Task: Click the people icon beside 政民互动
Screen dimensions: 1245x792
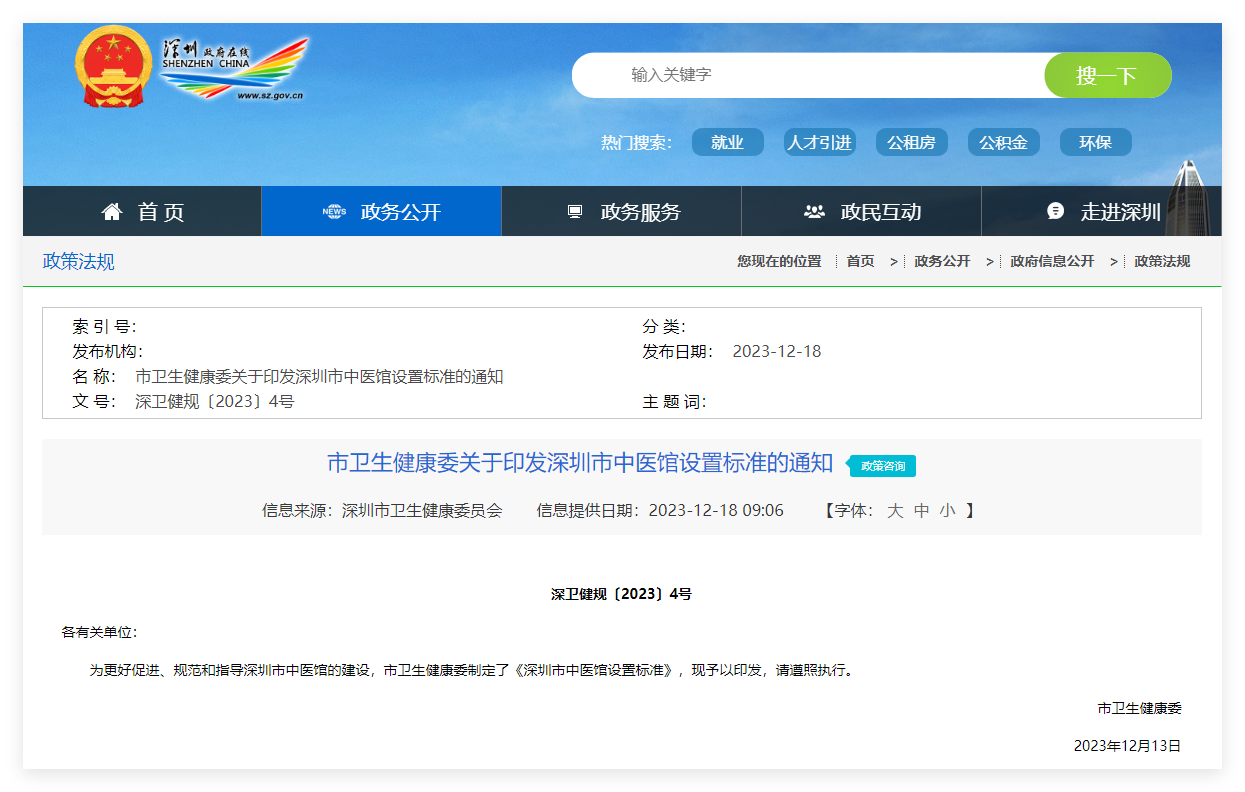Action: [x=814, y=212]
